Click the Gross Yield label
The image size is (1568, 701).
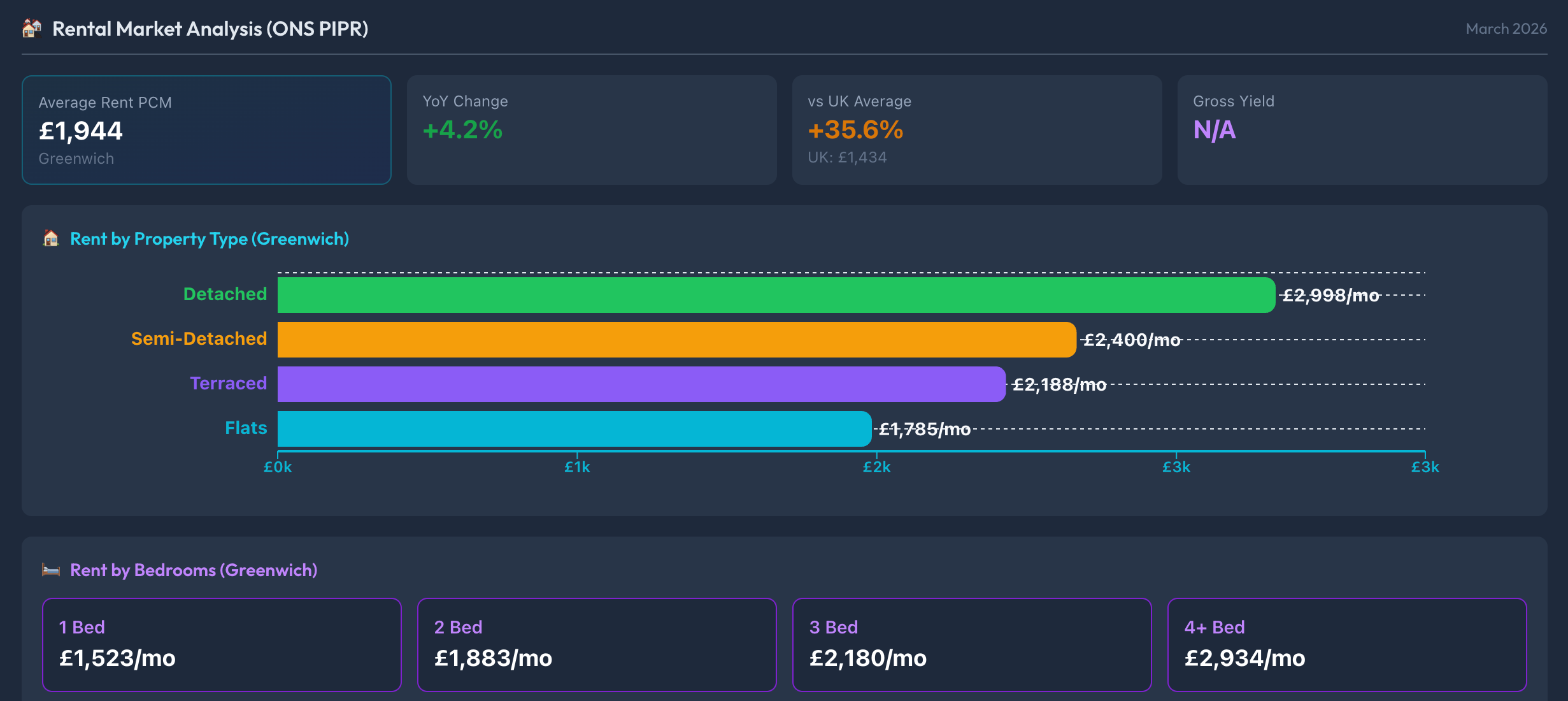1234,101
